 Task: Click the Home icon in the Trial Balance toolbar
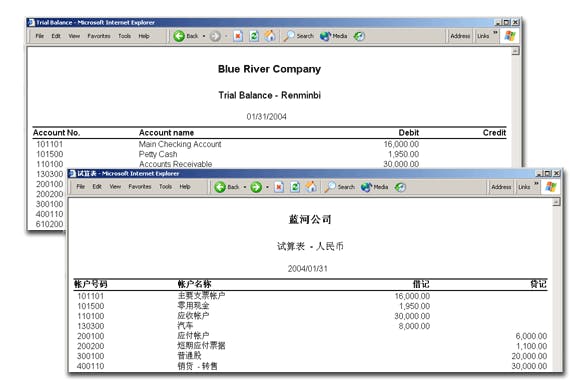coord(270,36)
